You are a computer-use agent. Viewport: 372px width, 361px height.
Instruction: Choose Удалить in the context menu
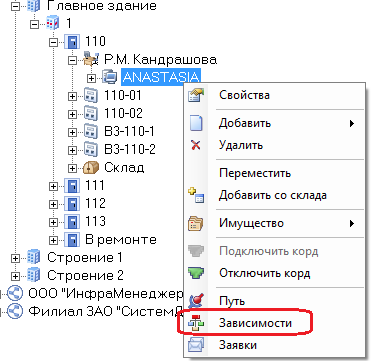274,145
